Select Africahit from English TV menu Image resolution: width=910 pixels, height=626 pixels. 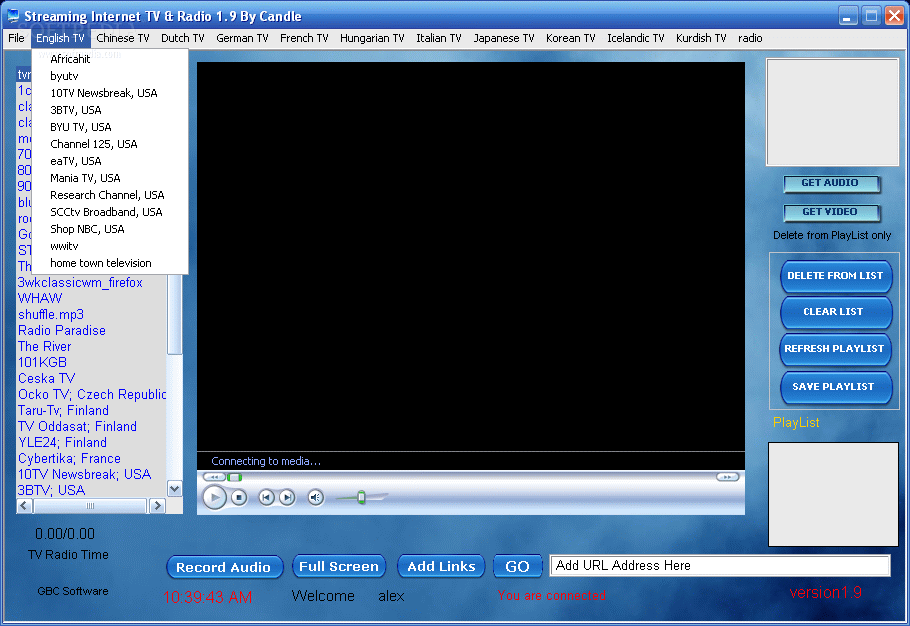110,59
